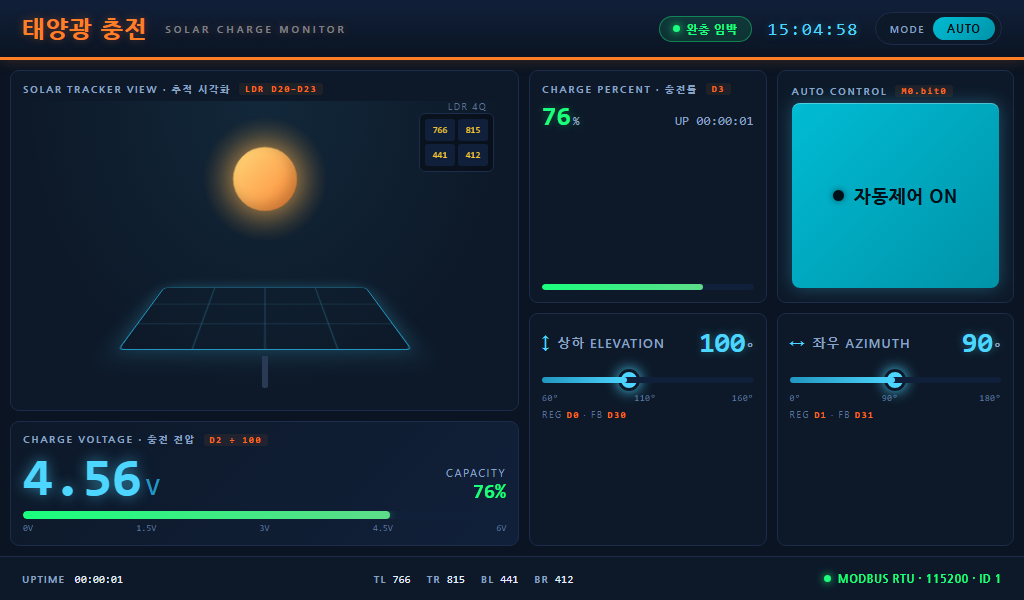The height and width of the screenshot is (600, 1024).
Task: Click the D2 ÷ 100 register tag
Action: coord(235,440)
